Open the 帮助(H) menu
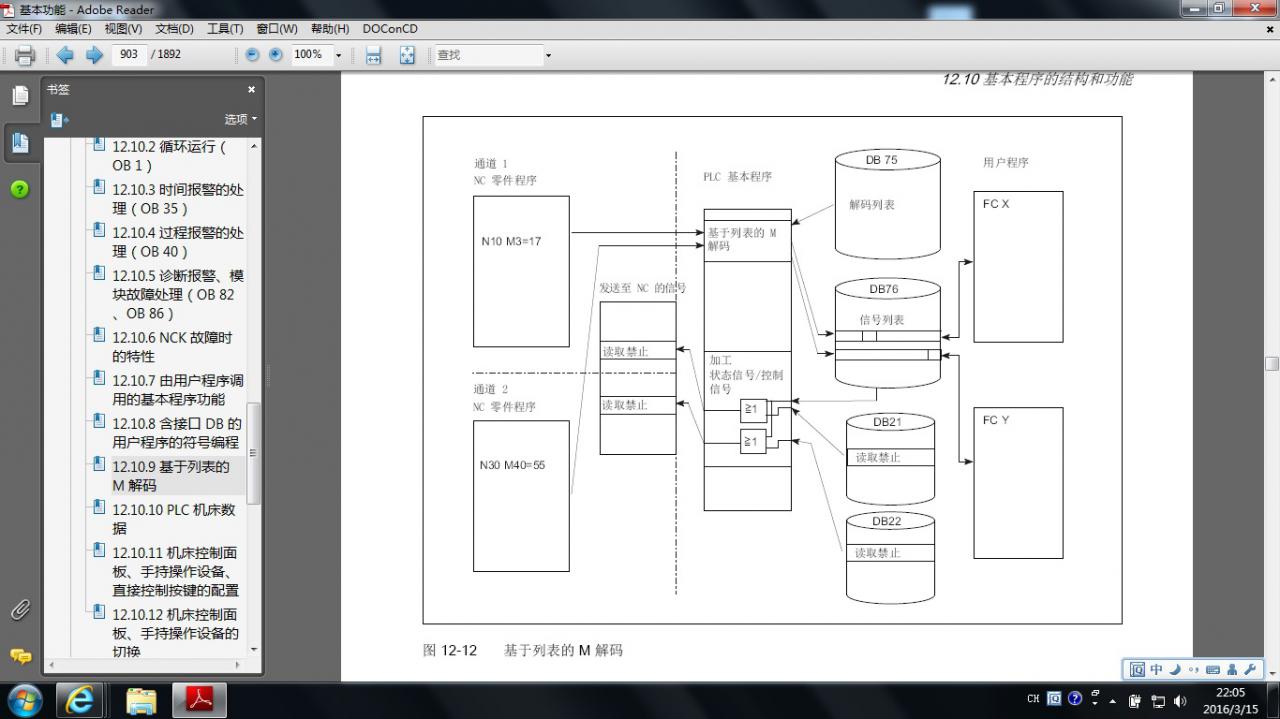This screenshot has width=1280, height=719. point(330,29)
